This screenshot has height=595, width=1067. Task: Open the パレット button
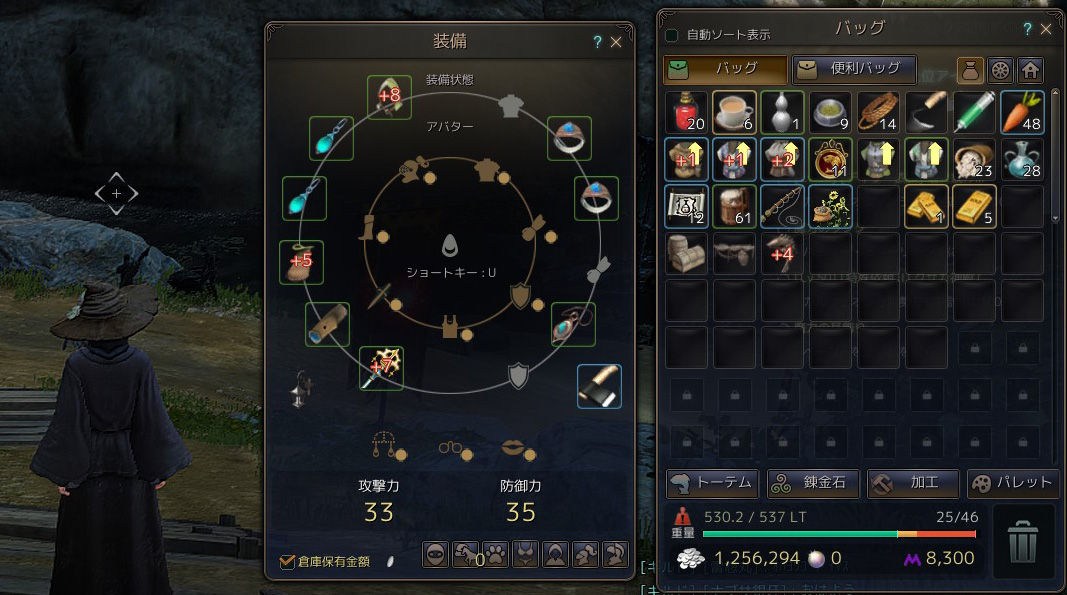click(1014, 483)
